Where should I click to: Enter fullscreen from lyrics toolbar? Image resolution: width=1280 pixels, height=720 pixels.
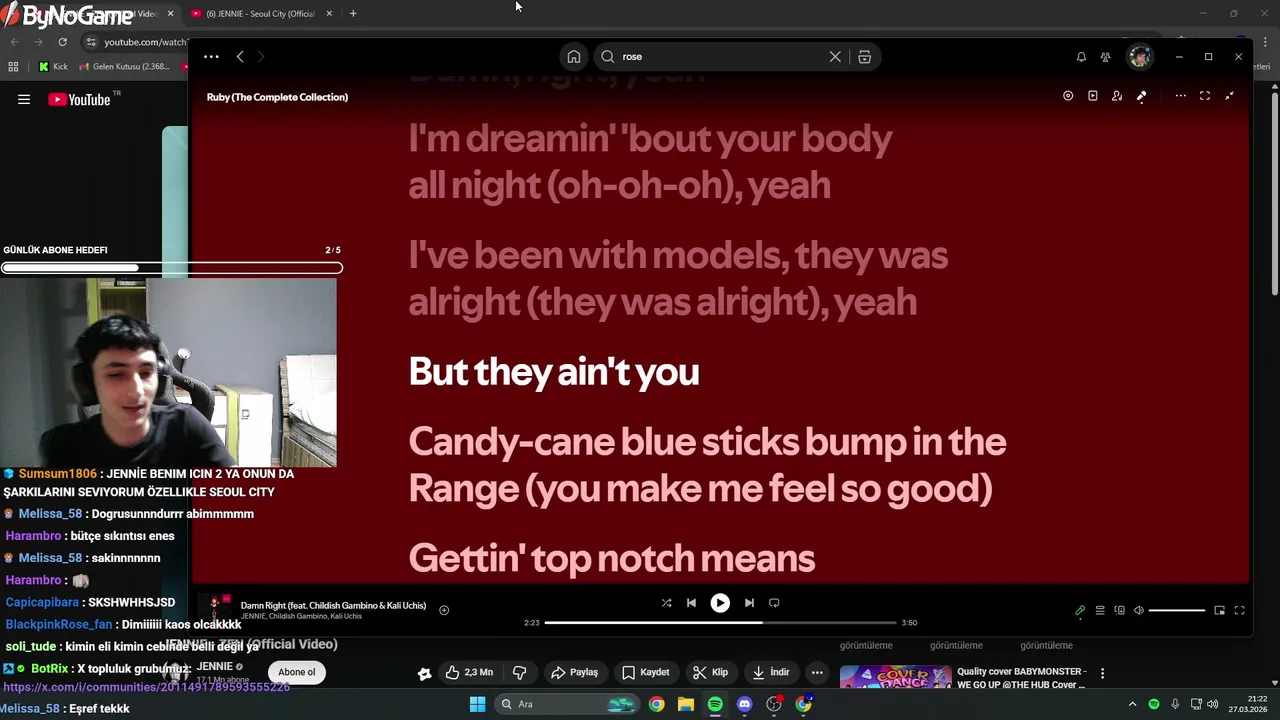tap(1205, 96)
